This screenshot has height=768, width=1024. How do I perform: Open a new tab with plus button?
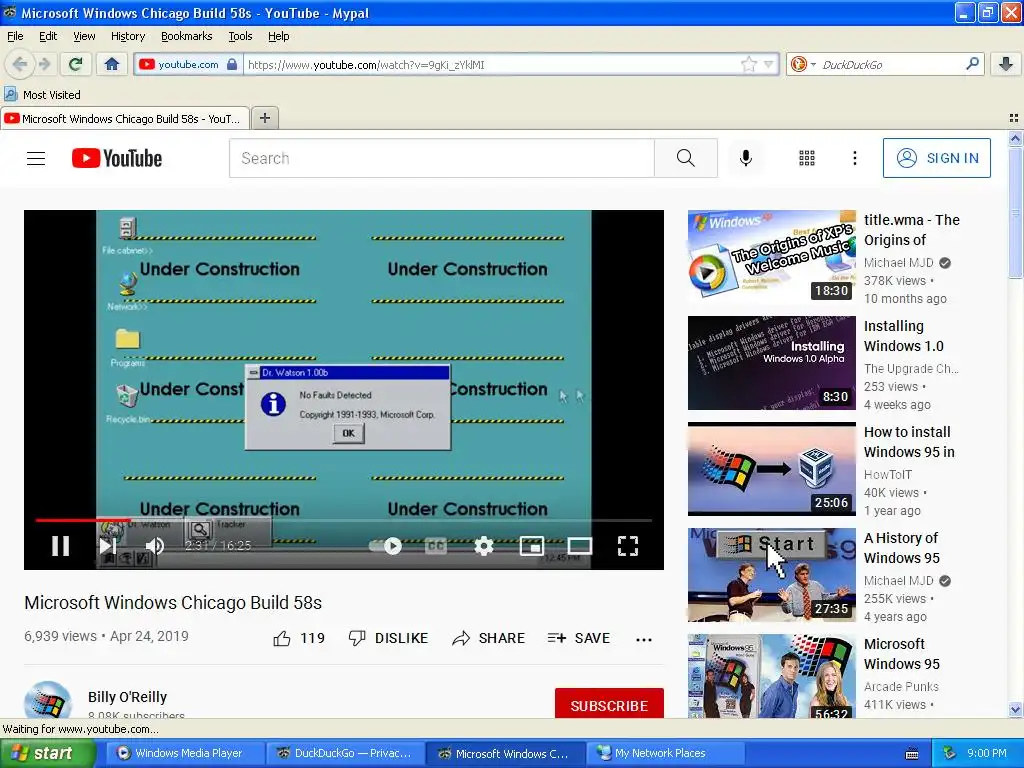click(x=264, y=118)
